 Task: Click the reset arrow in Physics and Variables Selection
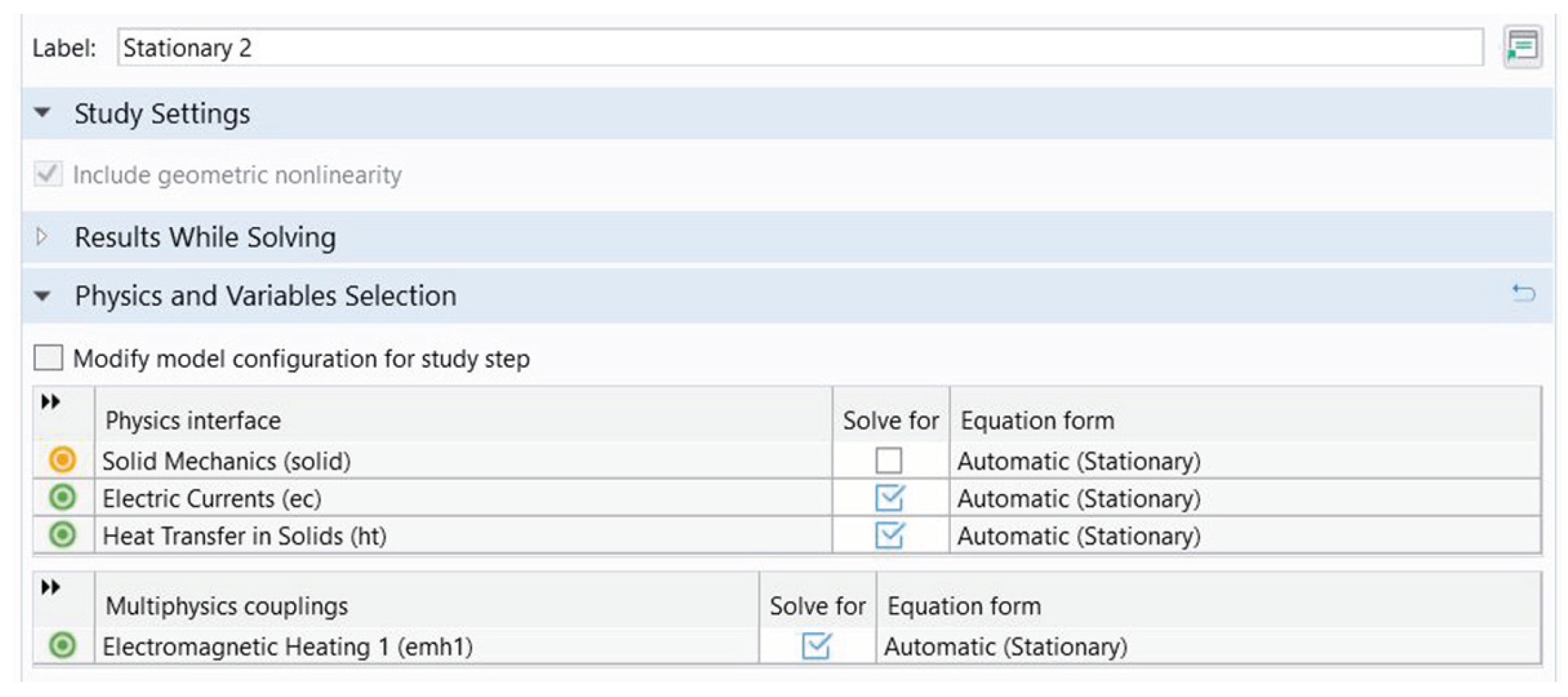coord(1524,295)
